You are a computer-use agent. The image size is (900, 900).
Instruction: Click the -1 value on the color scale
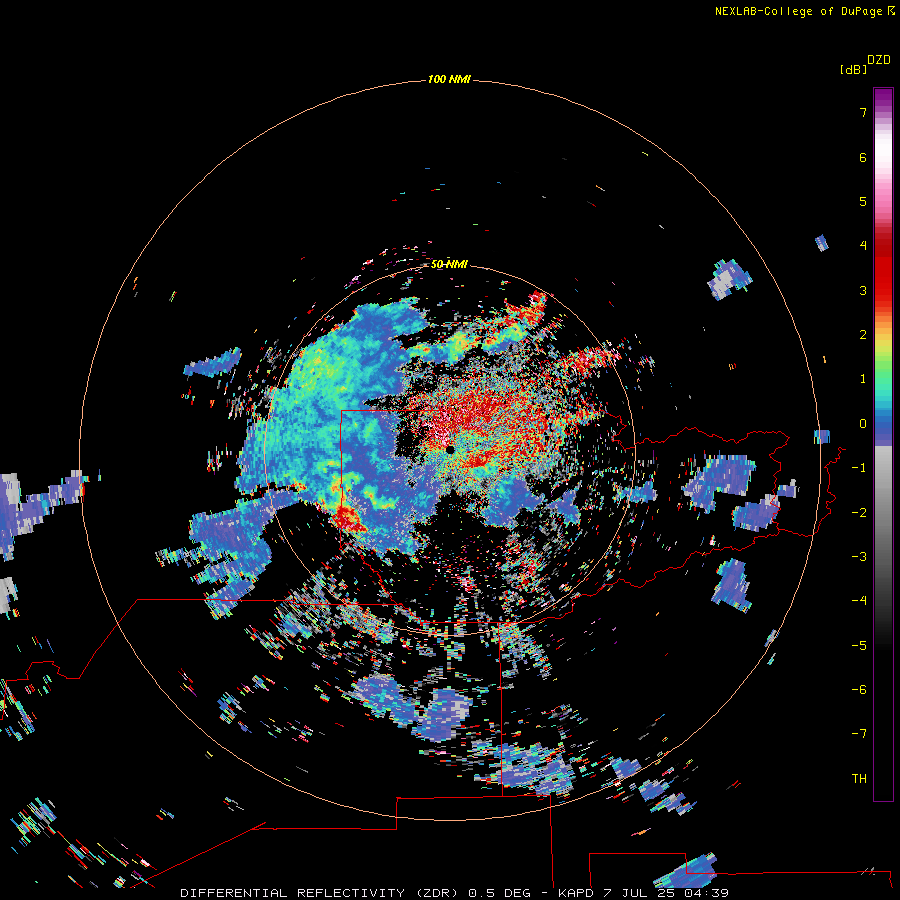pos(859,468)
